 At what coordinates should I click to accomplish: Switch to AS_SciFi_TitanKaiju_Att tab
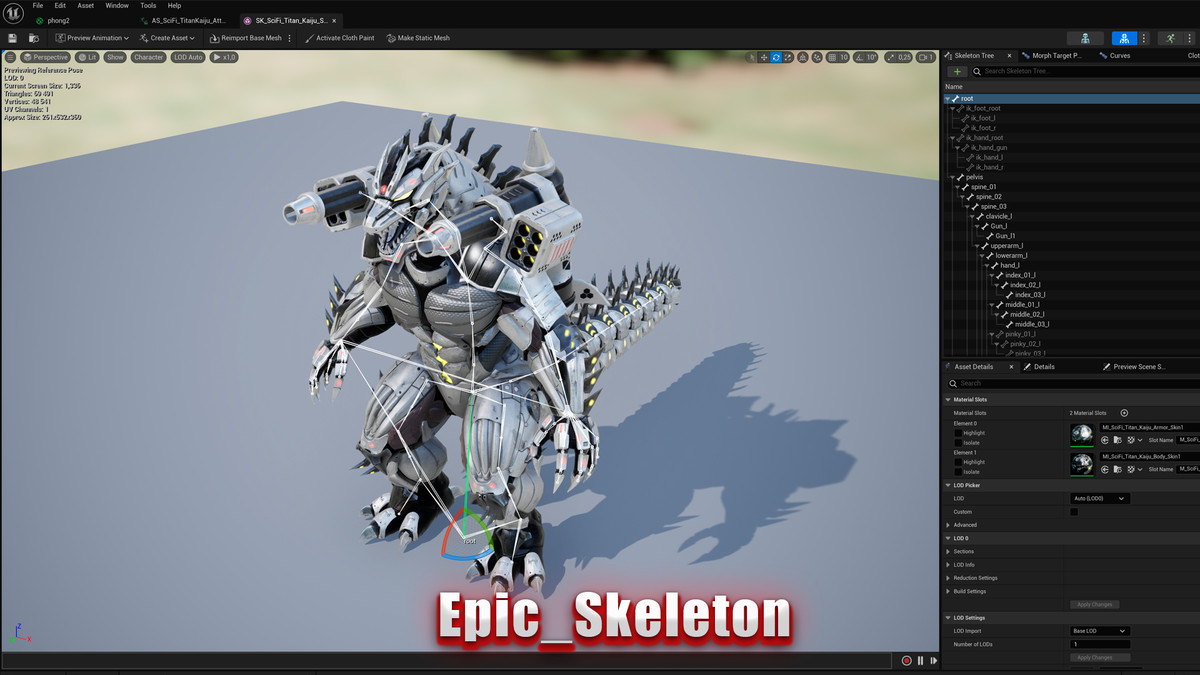(182, 20)
